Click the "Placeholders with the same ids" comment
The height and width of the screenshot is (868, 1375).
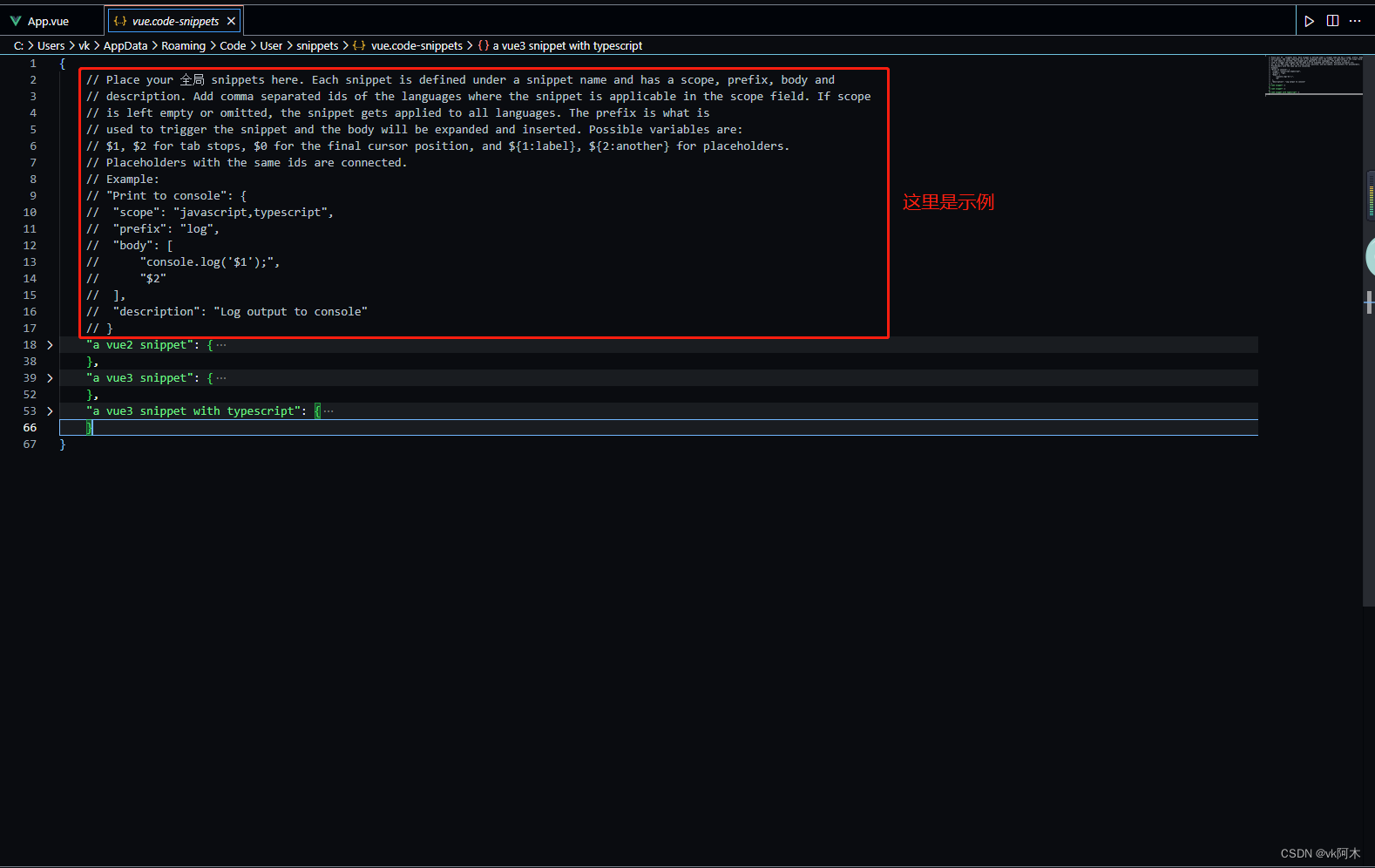pos(247,163)
